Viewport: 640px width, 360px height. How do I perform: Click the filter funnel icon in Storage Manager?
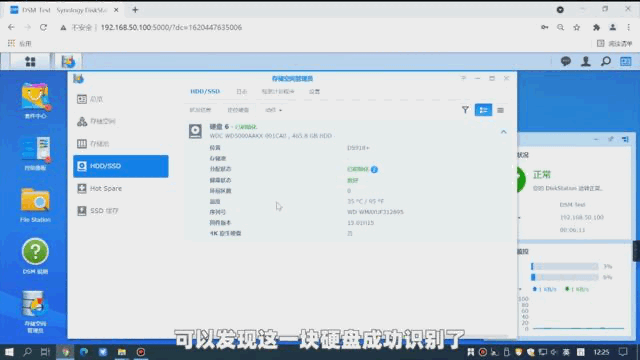coord(465,109)
